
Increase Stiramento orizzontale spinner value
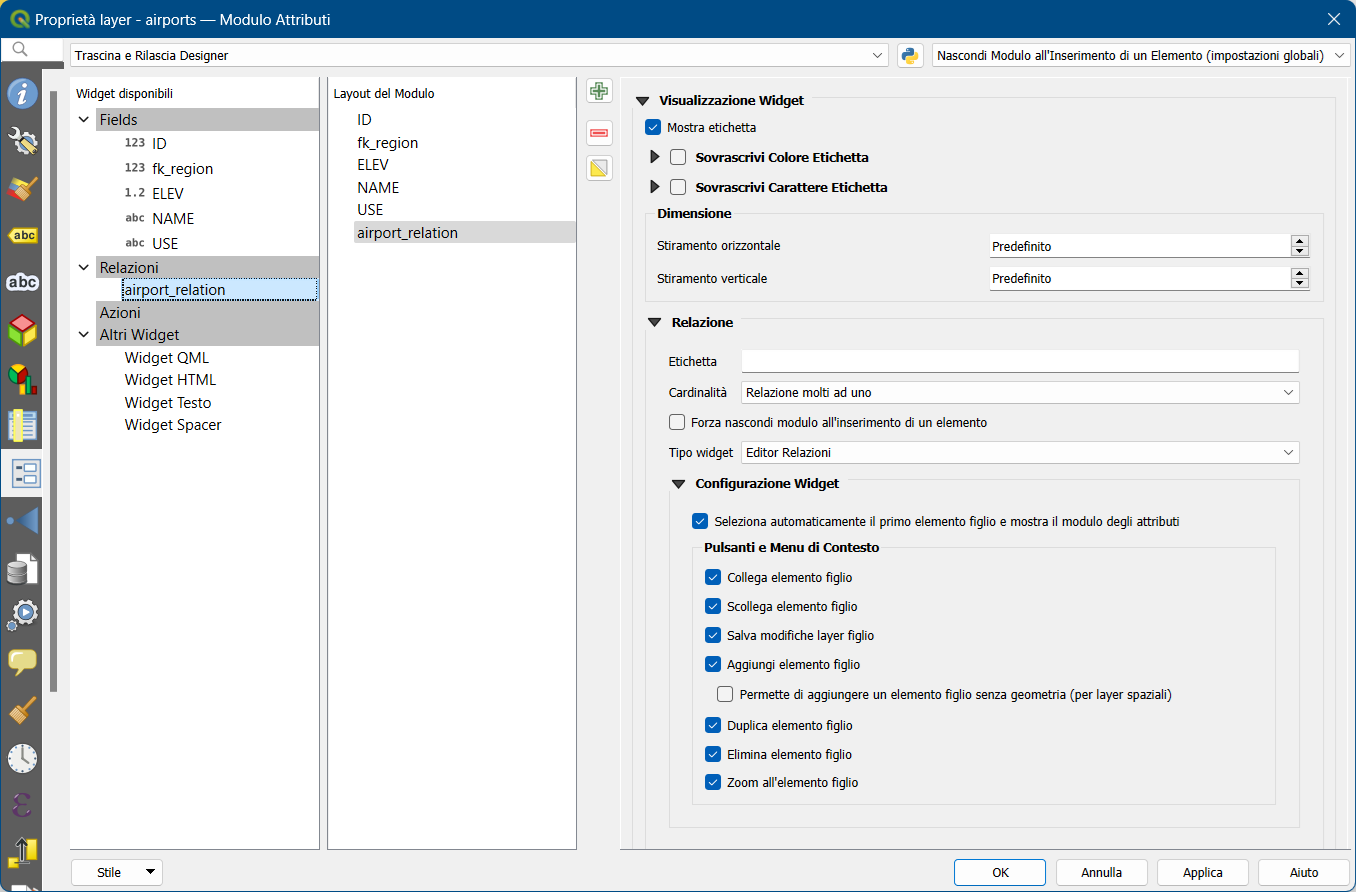(1300, 241)
